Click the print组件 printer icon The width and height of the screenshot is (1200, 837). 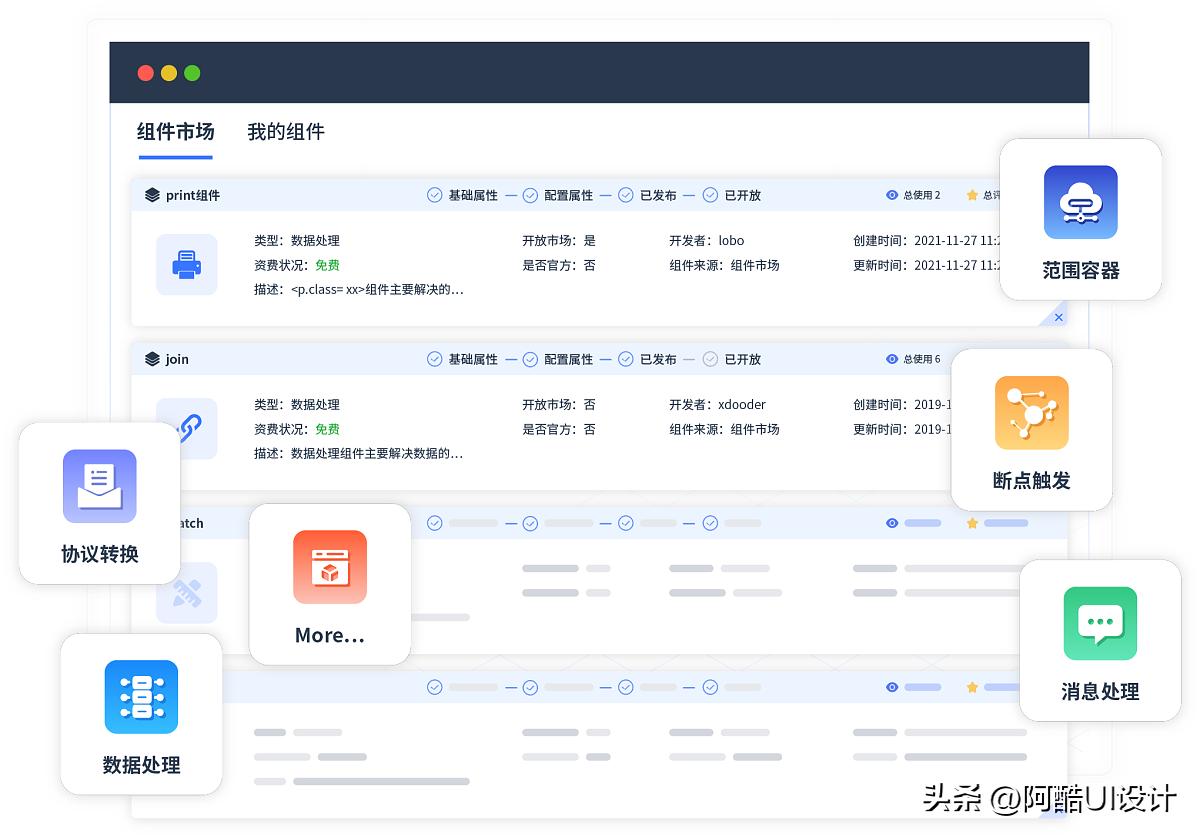[x=186, y=265]
